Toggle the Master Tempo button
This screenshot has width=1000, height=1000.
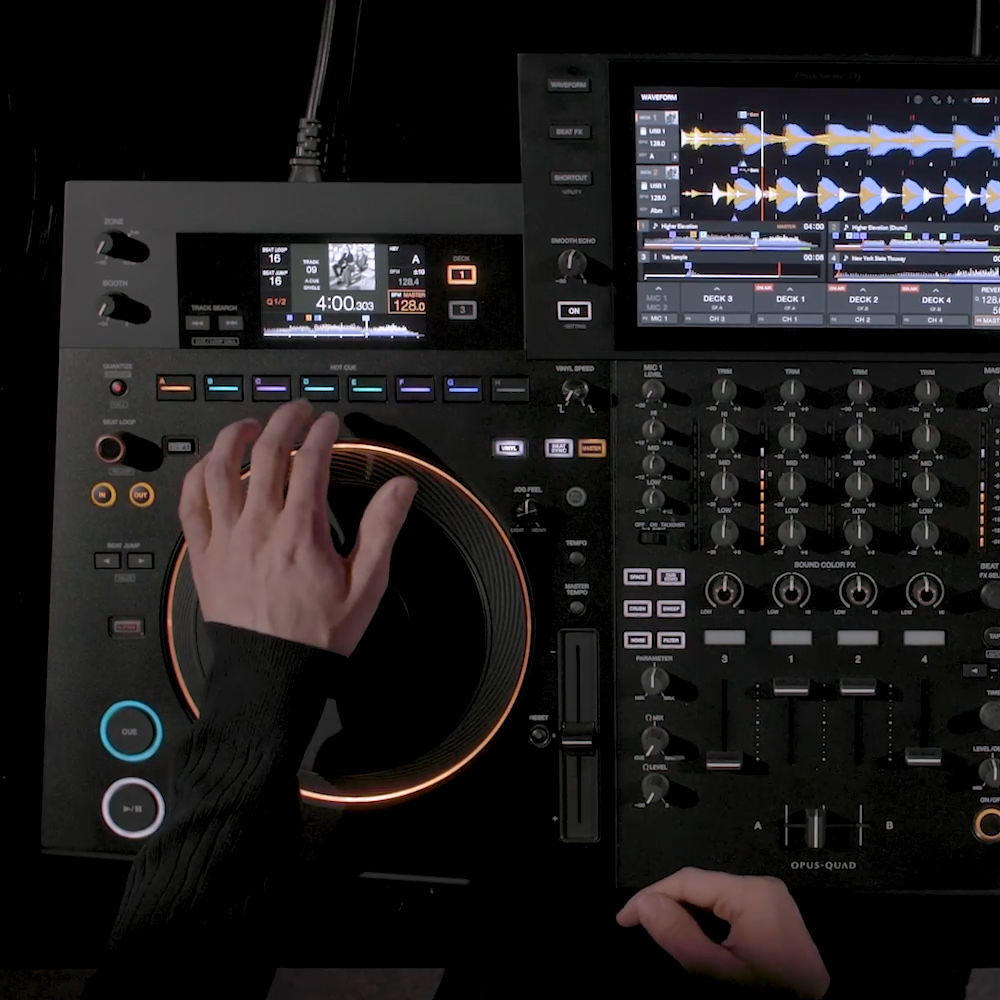click(577, 608)
